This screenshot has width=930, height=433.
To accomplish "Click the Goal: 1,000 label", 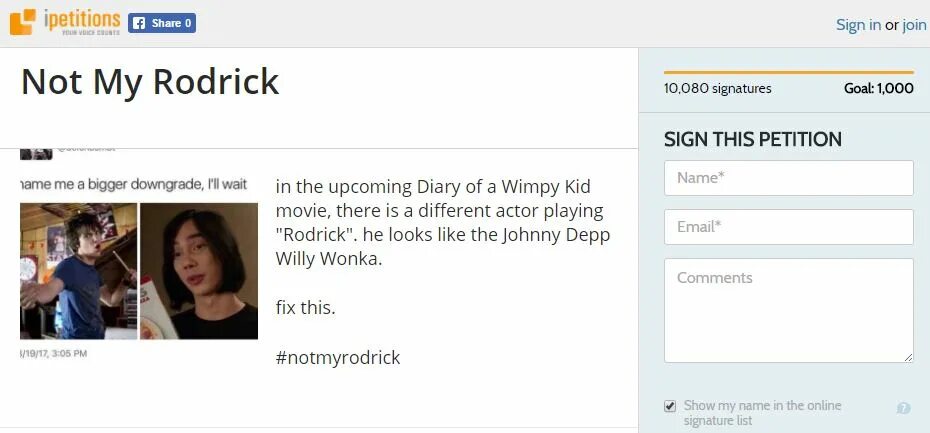I will click(878, 88).
